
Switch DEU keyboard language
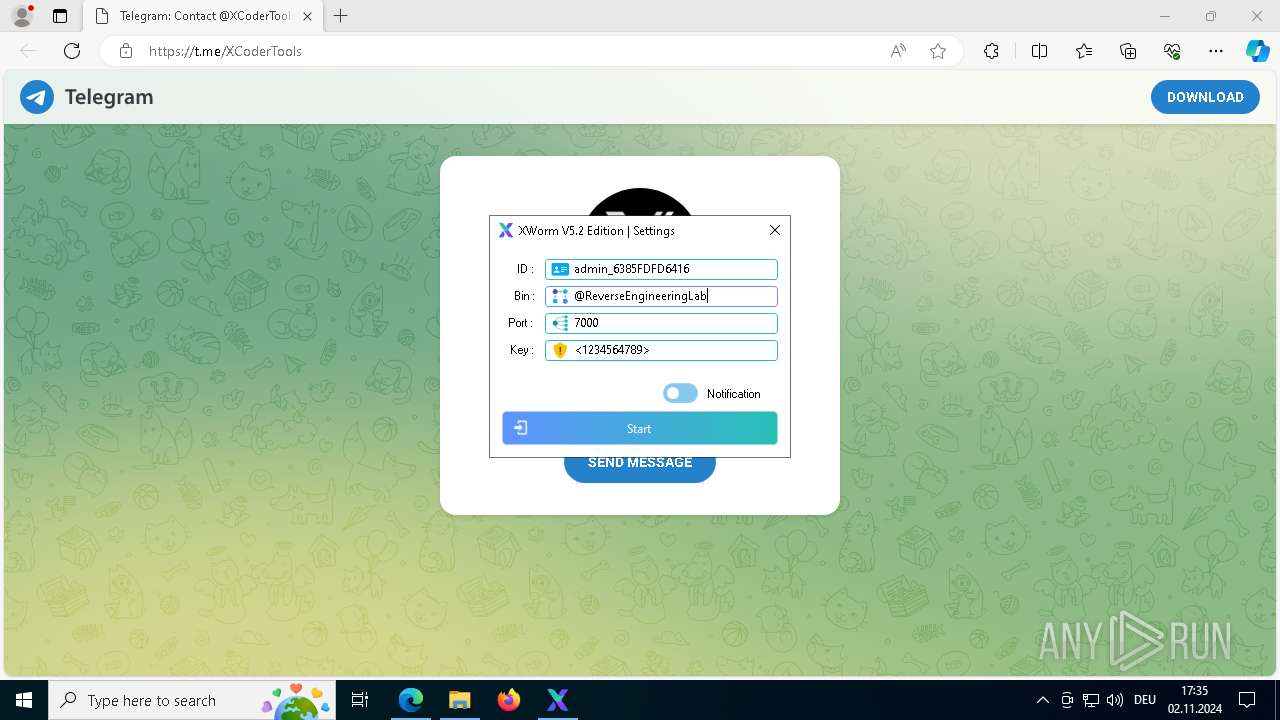[x=1145, y=700]
